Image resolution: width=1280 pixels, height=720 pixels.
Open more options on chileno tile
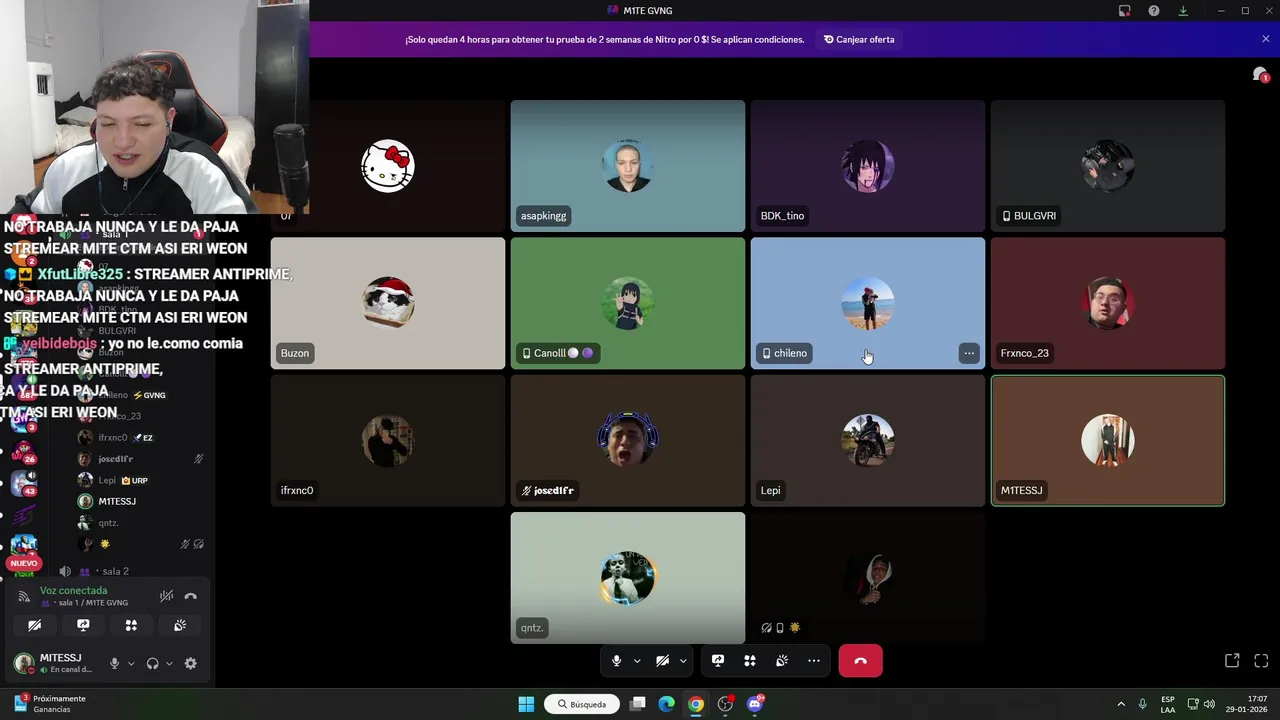969,353
